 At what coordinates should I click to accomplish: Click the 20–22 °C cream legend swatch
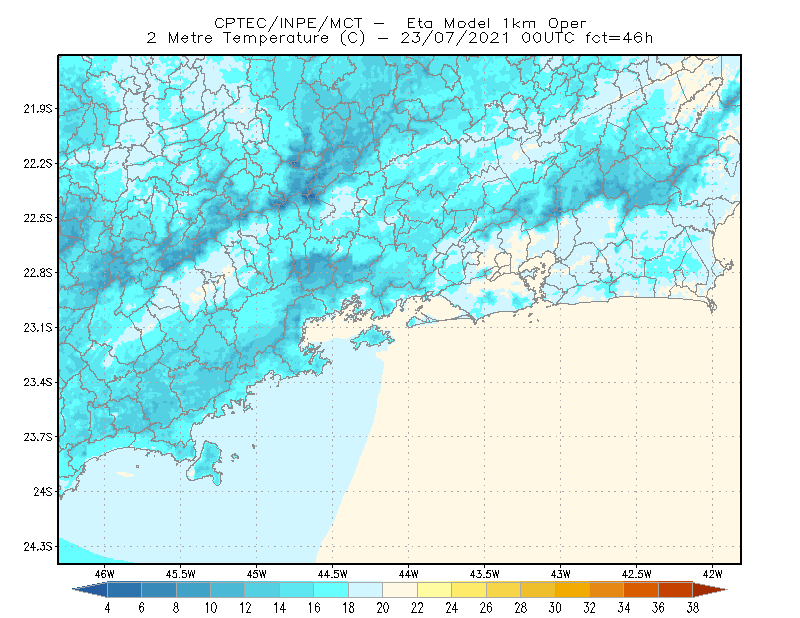pyautogui.click(x=400, y=590)
